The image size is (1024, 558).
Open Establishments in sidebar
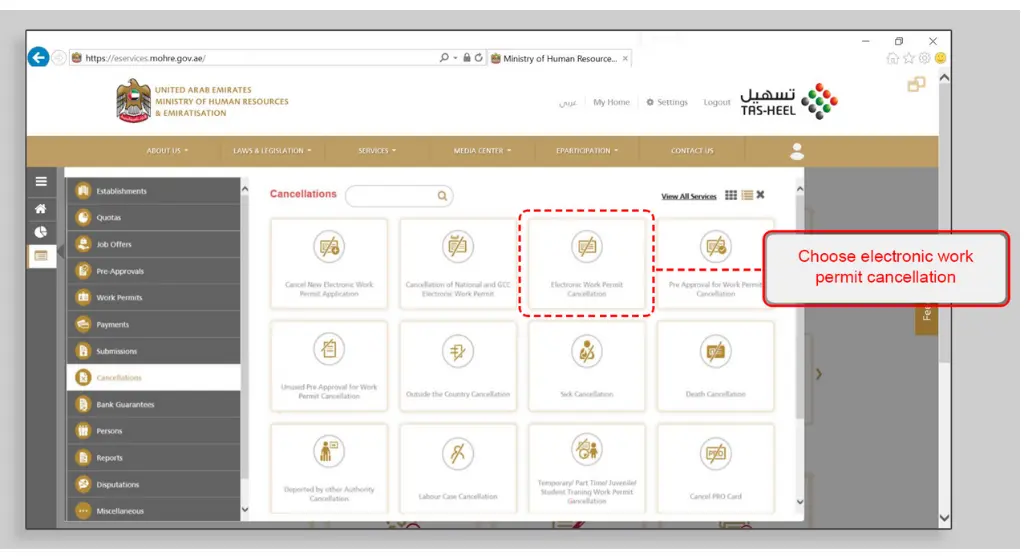click(x=153, y=191)
